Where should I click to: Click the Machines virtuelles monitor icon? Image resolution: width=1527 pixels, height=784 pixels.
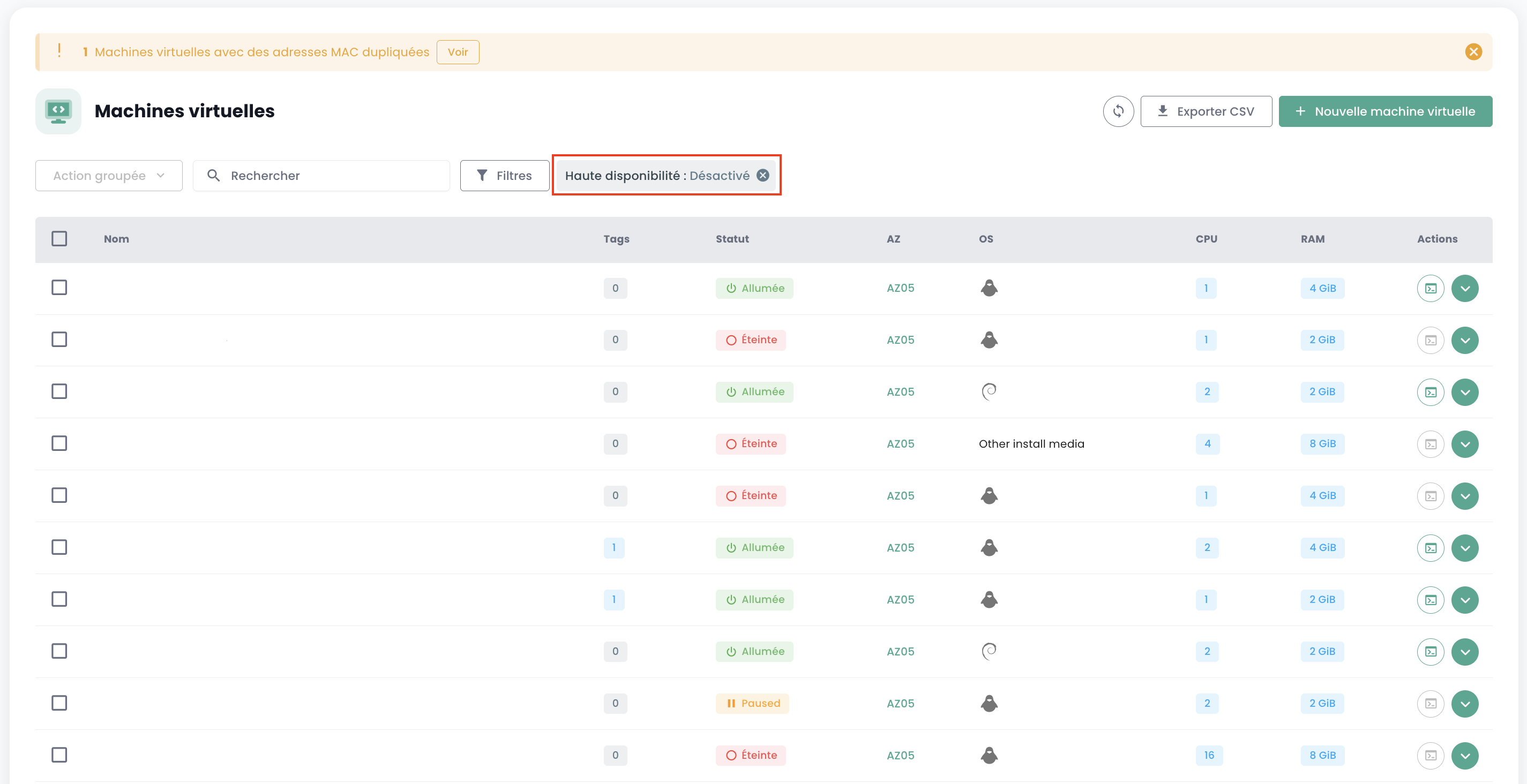pyautogui.click(x=58, y=111)
